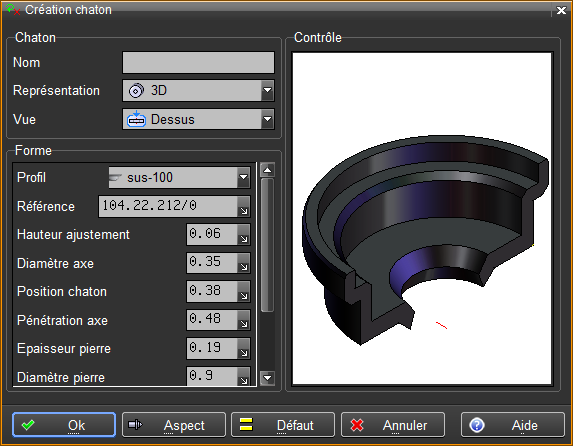This screenshot has height=446, width=573.
Task: Click the Nom text field
Action: tap(198, 63)
